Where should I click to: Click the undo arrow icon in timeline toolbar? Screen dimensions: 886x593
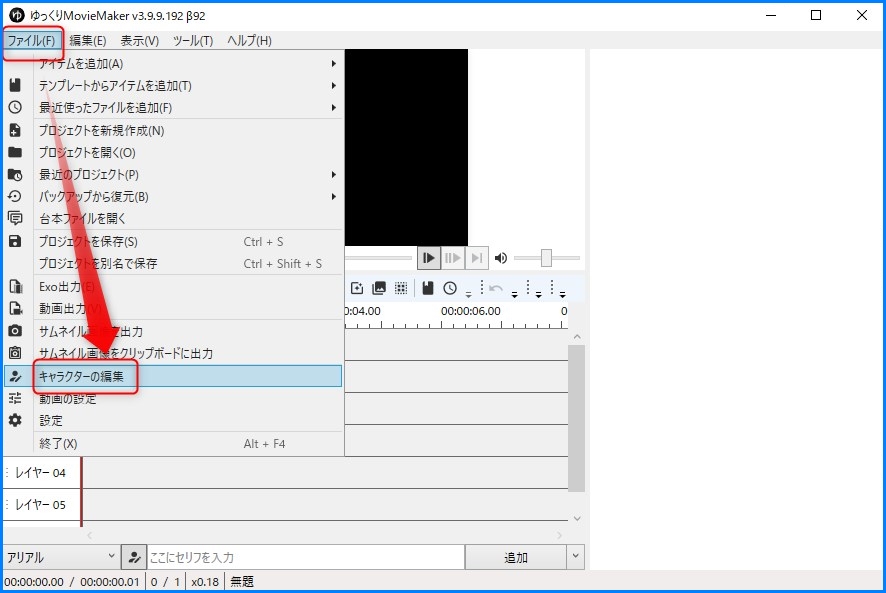[496, 288]
